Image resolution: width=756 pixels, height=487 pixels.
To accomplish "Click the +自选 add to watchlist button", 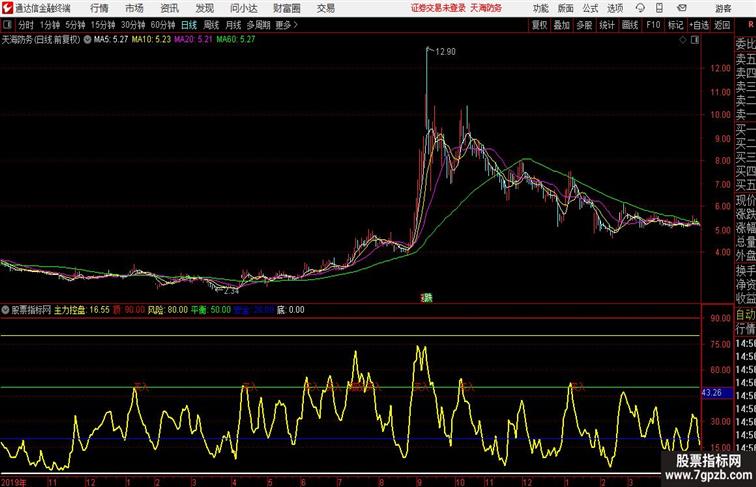I will pyautogui.click(x=699, y=25).
